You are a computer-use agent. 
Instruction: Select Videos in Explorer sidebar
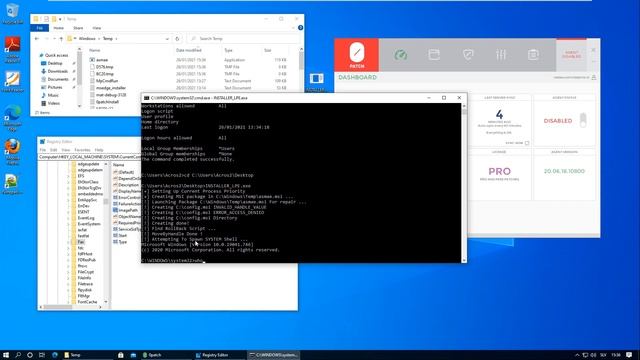[x=53, y=103]
